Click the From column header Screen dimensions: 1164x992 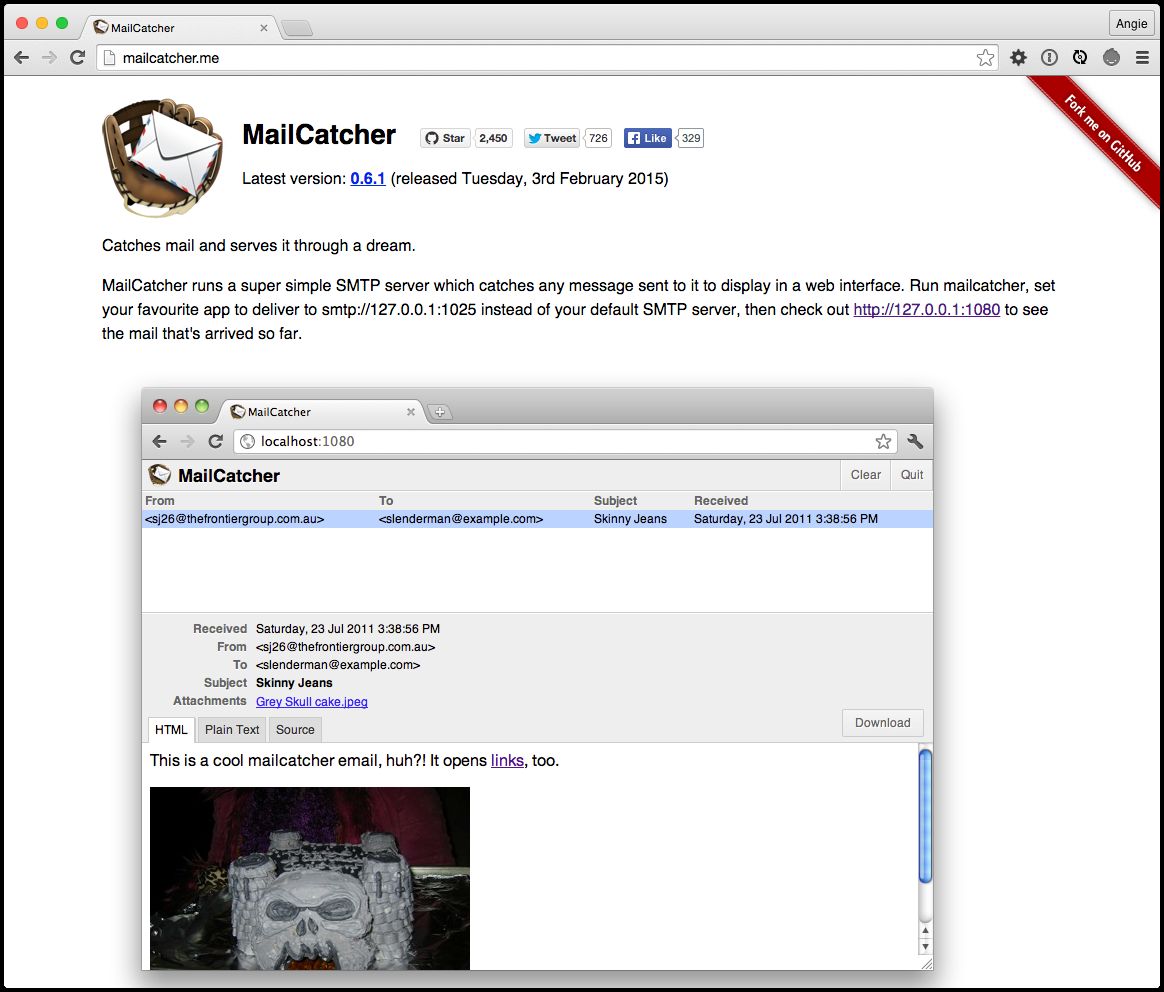(160, 500)
